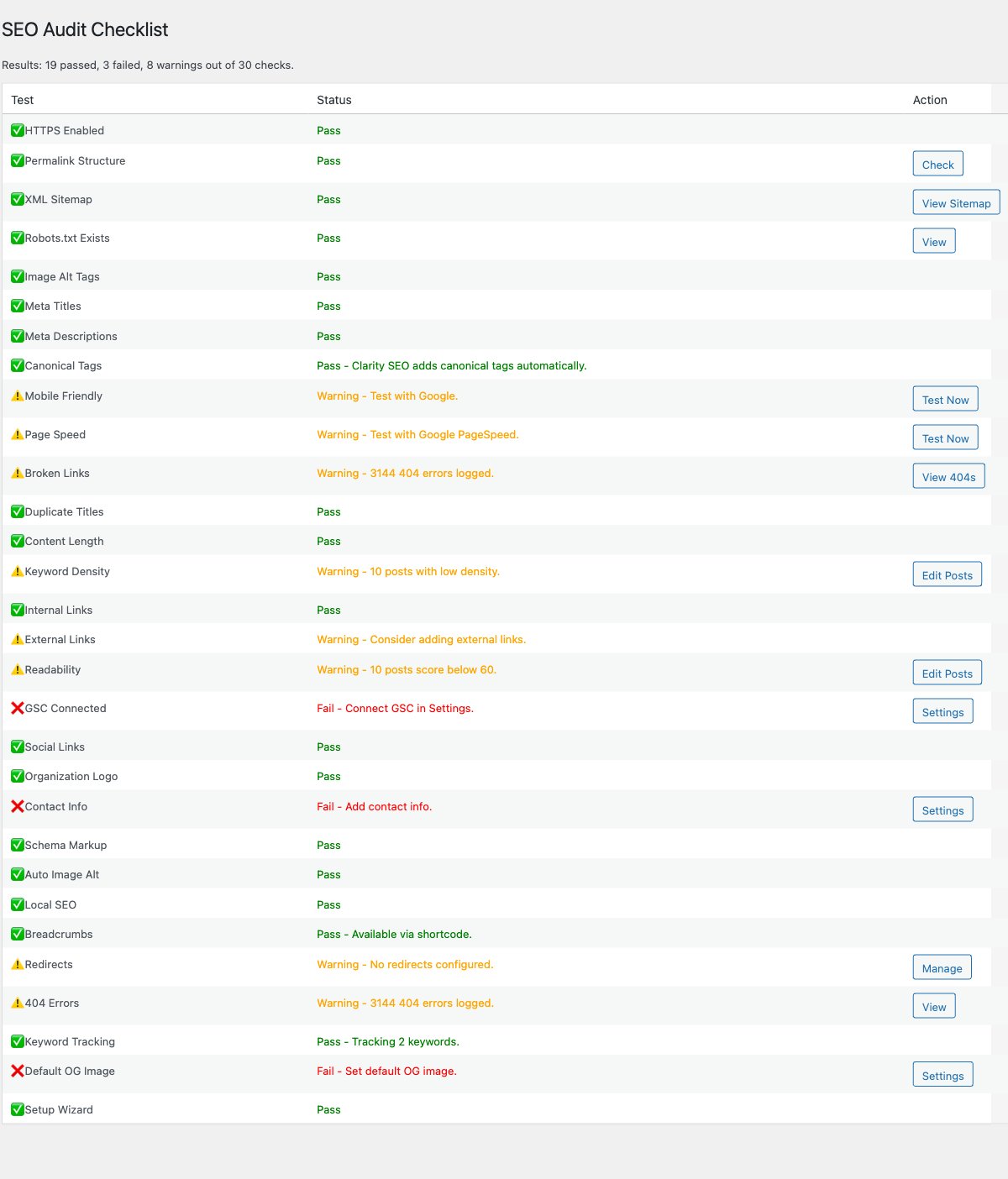The width and height of the screenshot is (1008, 1179).
Task: Click the Breadcrumbs test name
Action: point(59,934)
